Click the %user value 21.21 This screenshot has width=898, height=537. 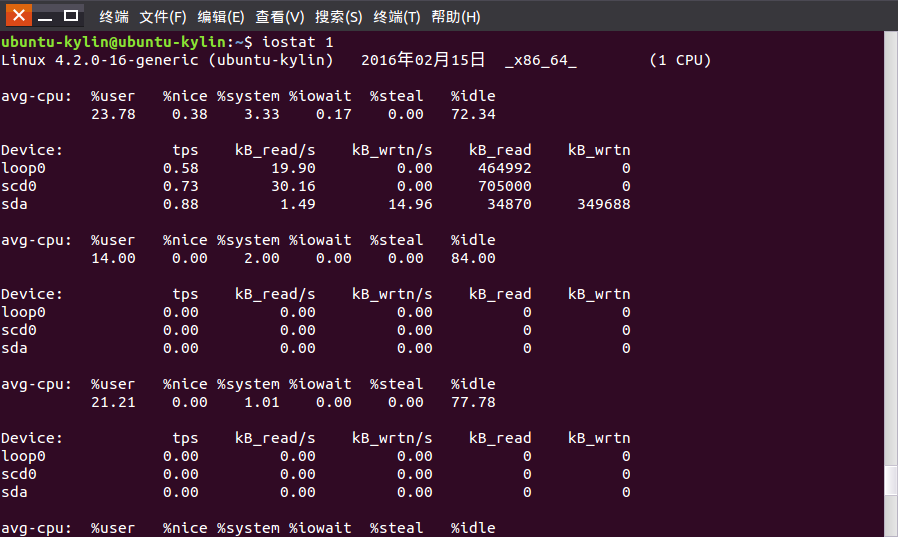pos(113,402)
